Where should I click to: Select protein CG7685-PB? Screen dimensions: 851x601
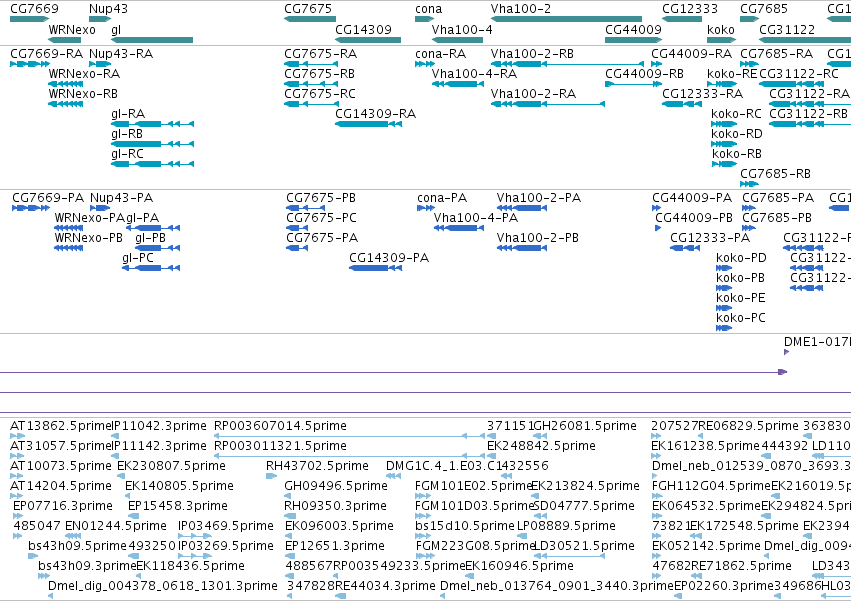point(749,228)
